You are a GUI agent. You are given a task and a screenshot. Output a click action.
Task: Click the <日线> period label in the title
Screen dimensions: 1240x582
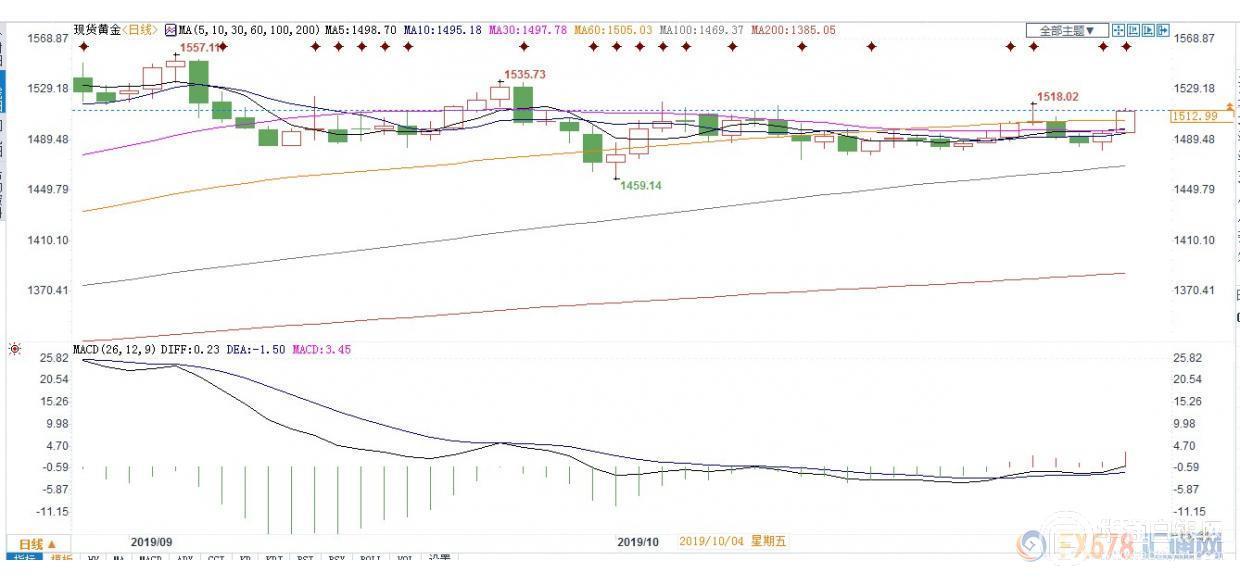pyautogui.click(x=141, y=31)
